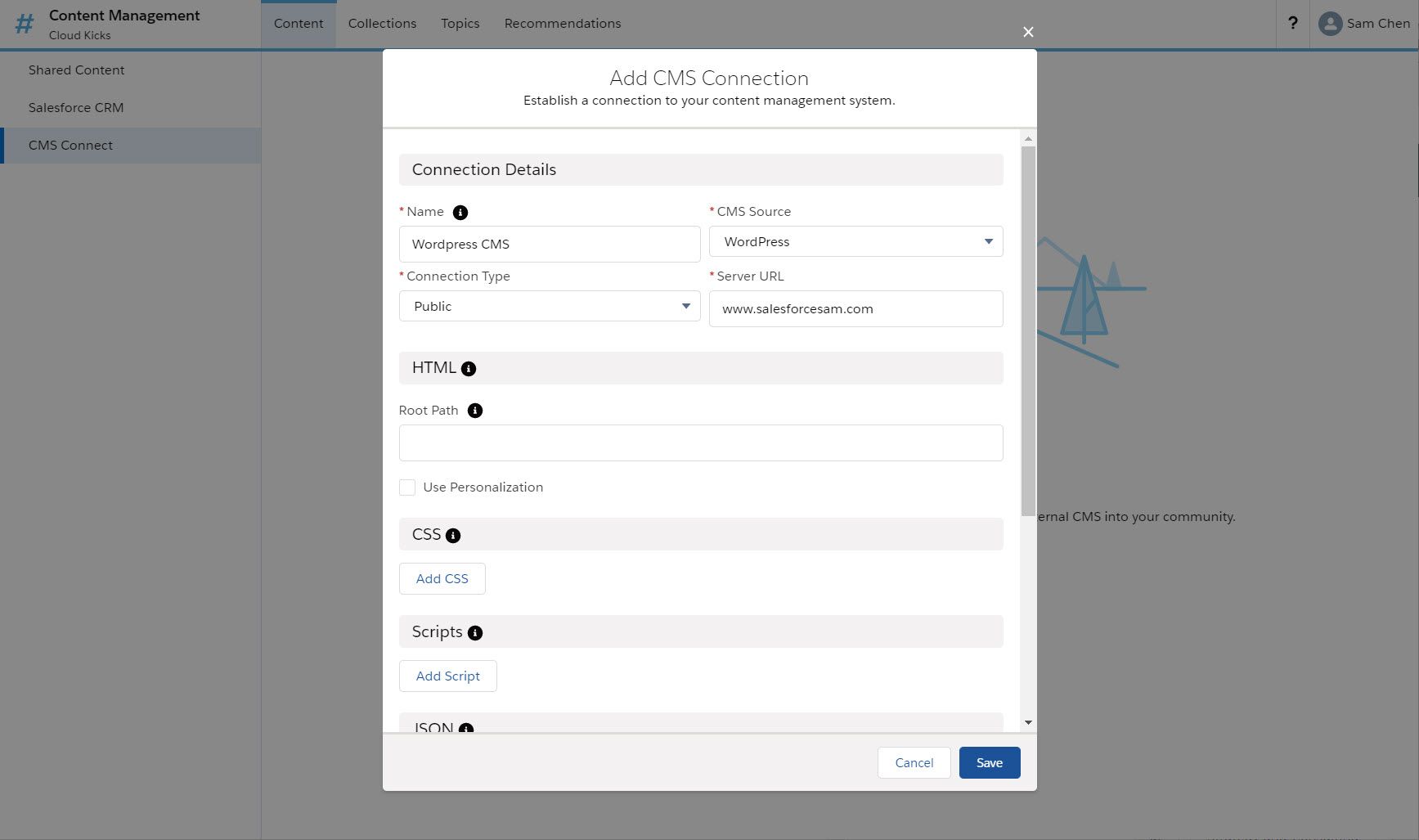1419x840 pixels.
Task: Click the Cloud Kicks subtitle text
Action: [x=79, y=35]
